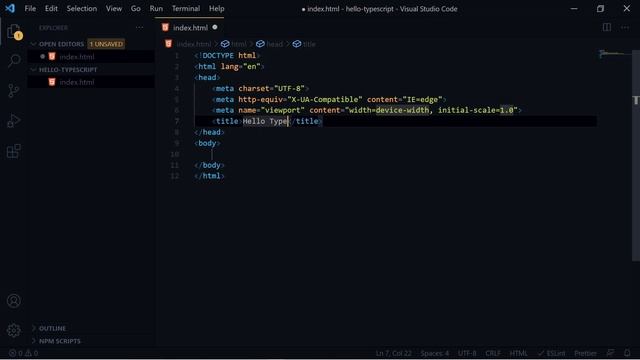Click line number 10 in gutter

click(x=175, y=154)
